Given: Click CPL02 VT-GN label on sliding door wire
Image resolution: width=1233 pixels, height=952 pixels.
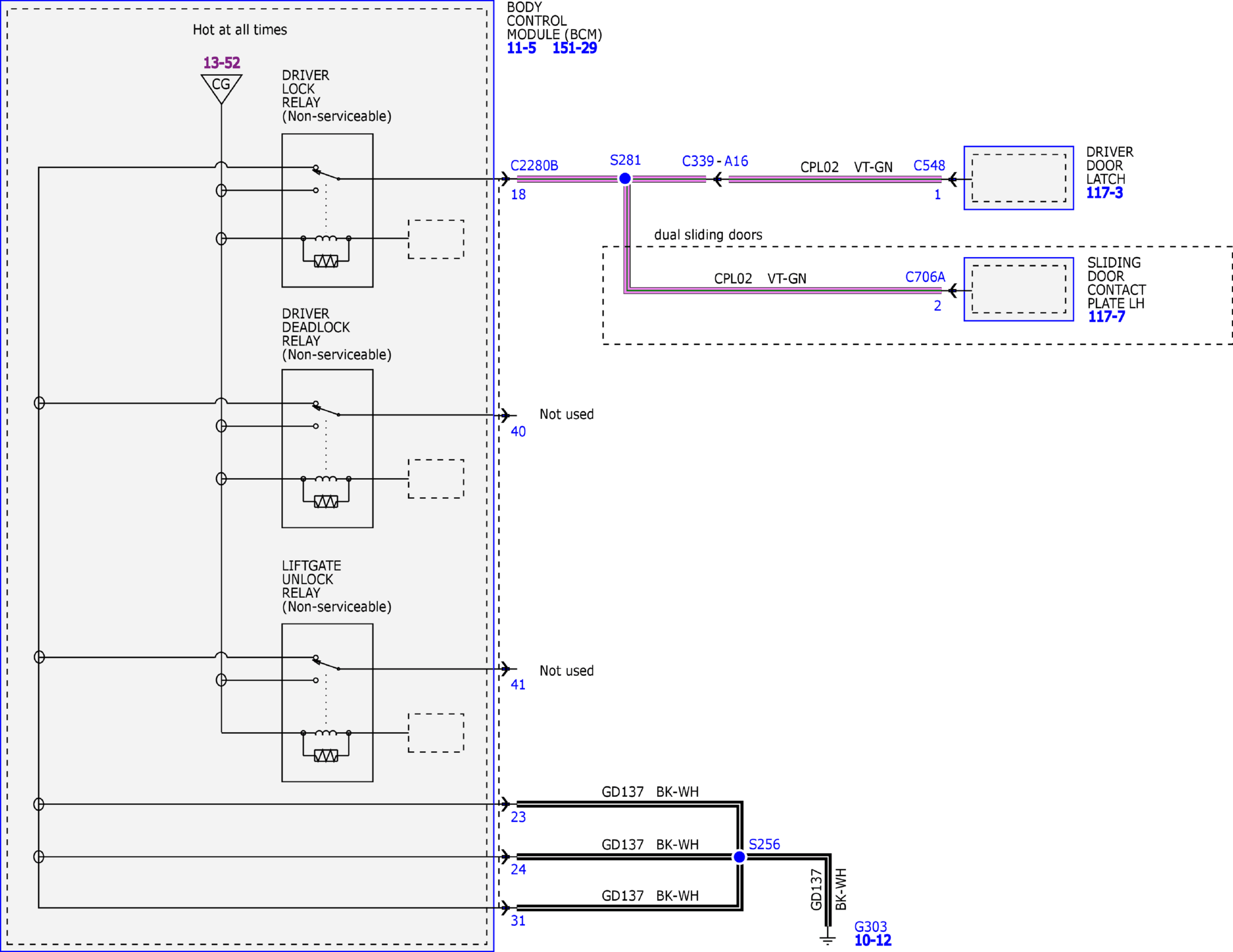Looking at the screenshot, I should click(760, 278).
